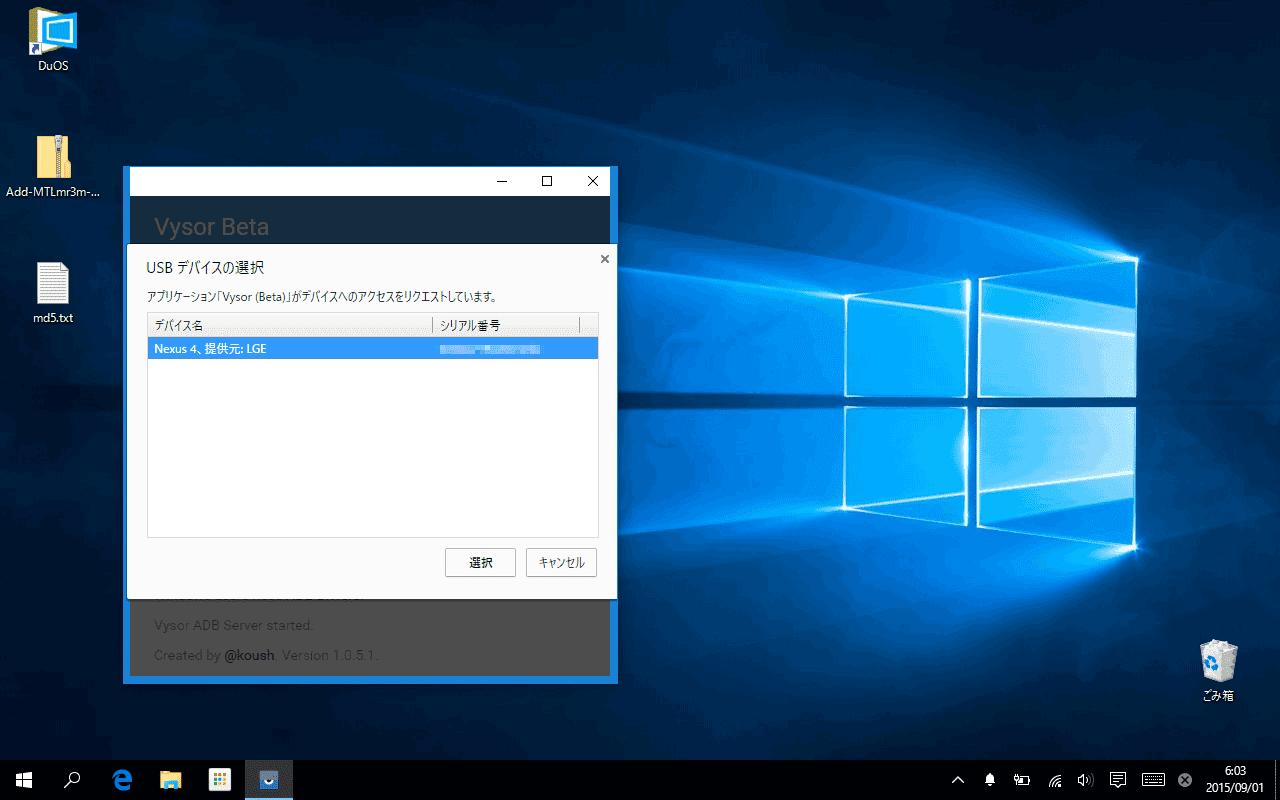Cancel the USB device selection dialog

pos(561,562)
